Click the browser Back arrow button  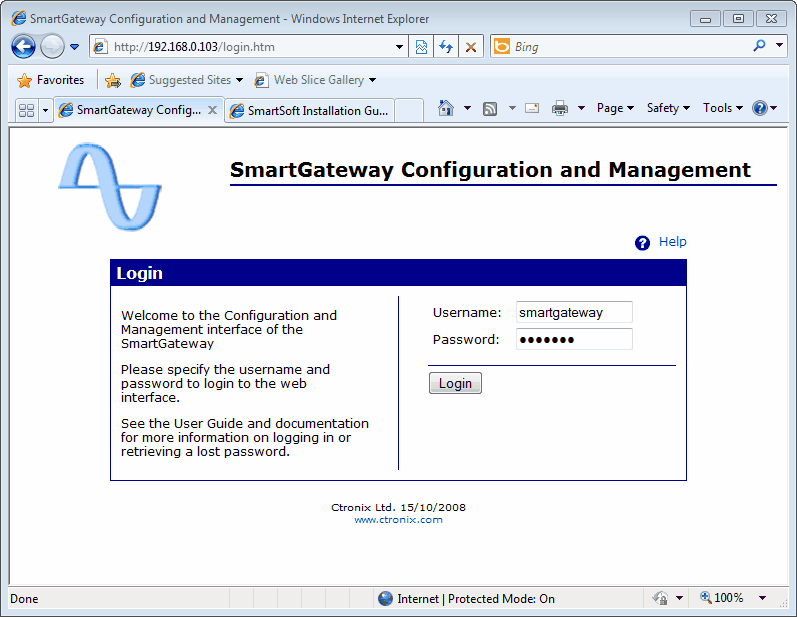pos(23,47)
